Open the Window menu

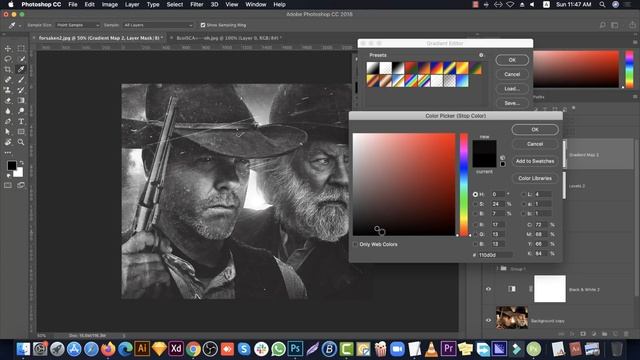coord(256,4)
